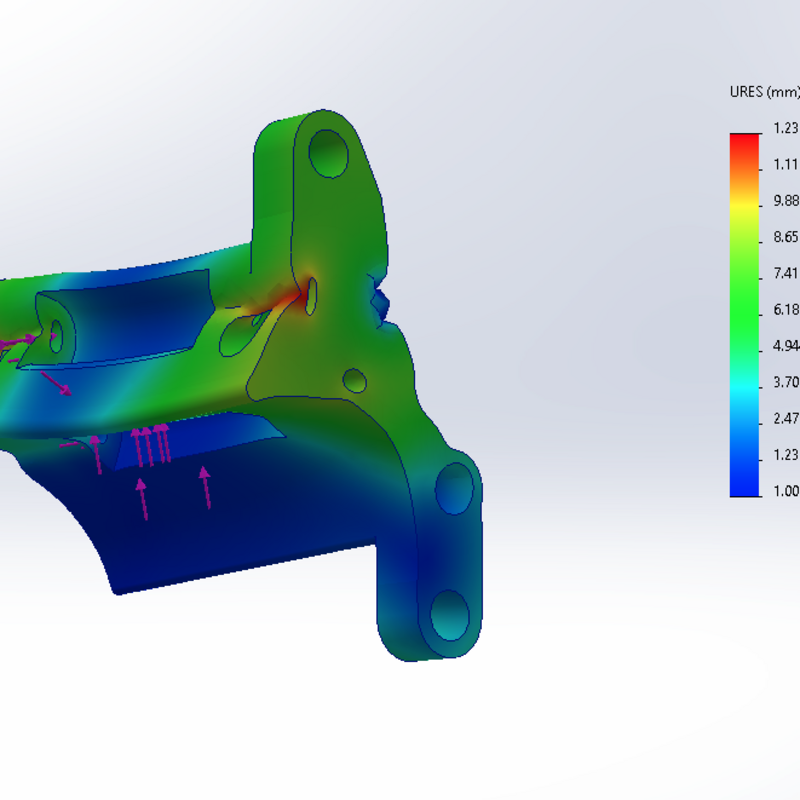Click the cluster of purple upward force arrows
The width and height of the screenshot is (800, 800).
152,445
